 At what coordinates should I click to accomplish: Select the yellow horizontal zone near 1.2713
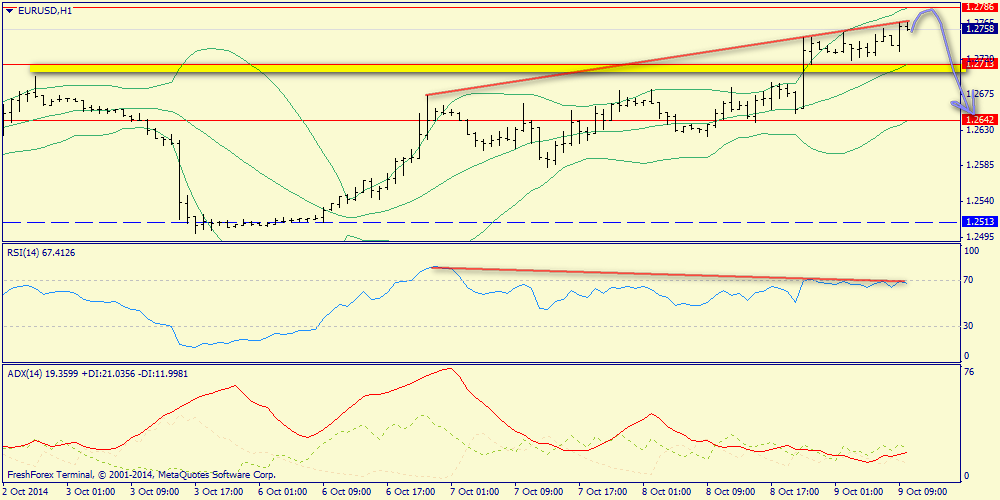pyautogui.click(x=497, y=68)
